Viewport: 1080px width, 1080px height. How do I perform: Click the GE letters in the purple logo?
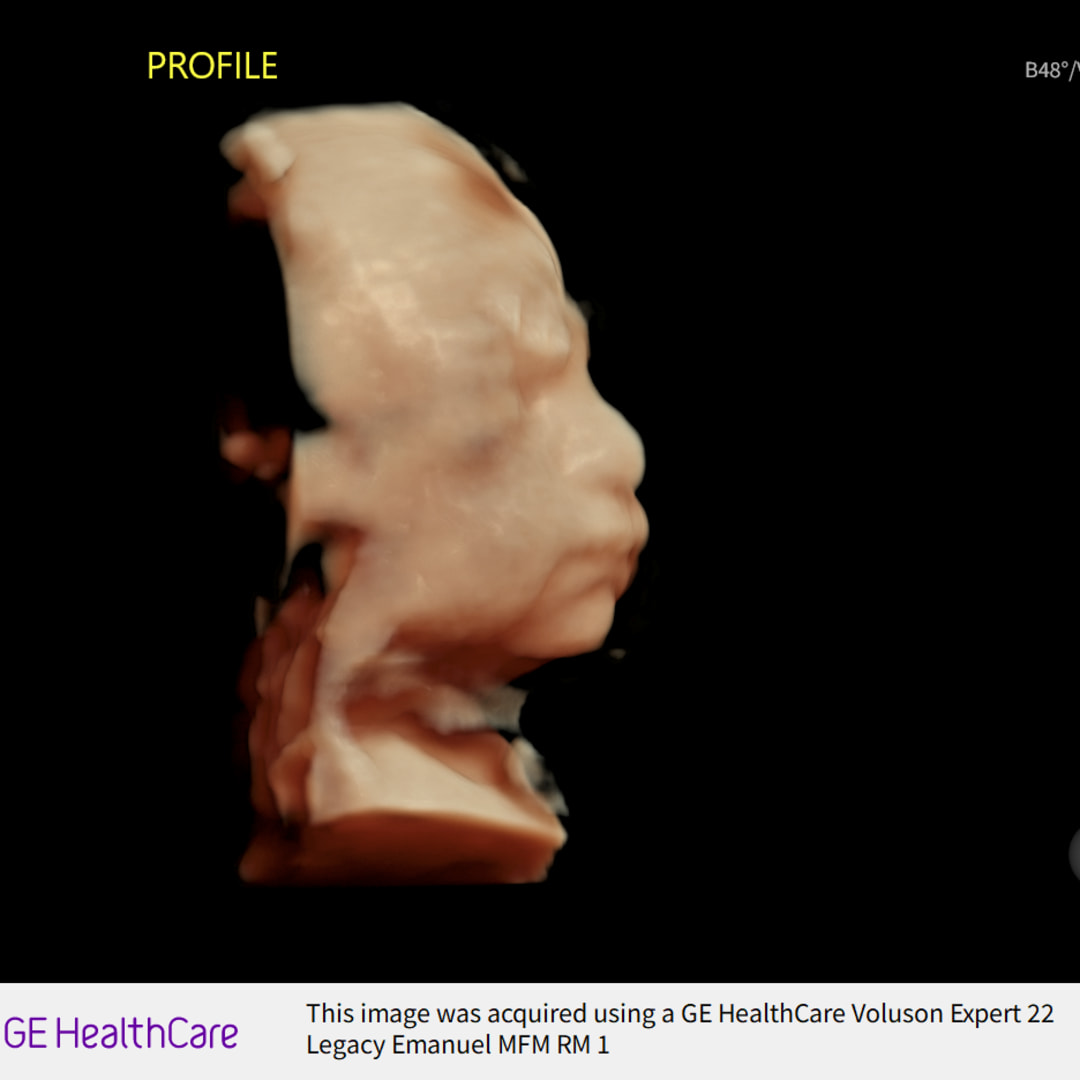click(26, 1033)
